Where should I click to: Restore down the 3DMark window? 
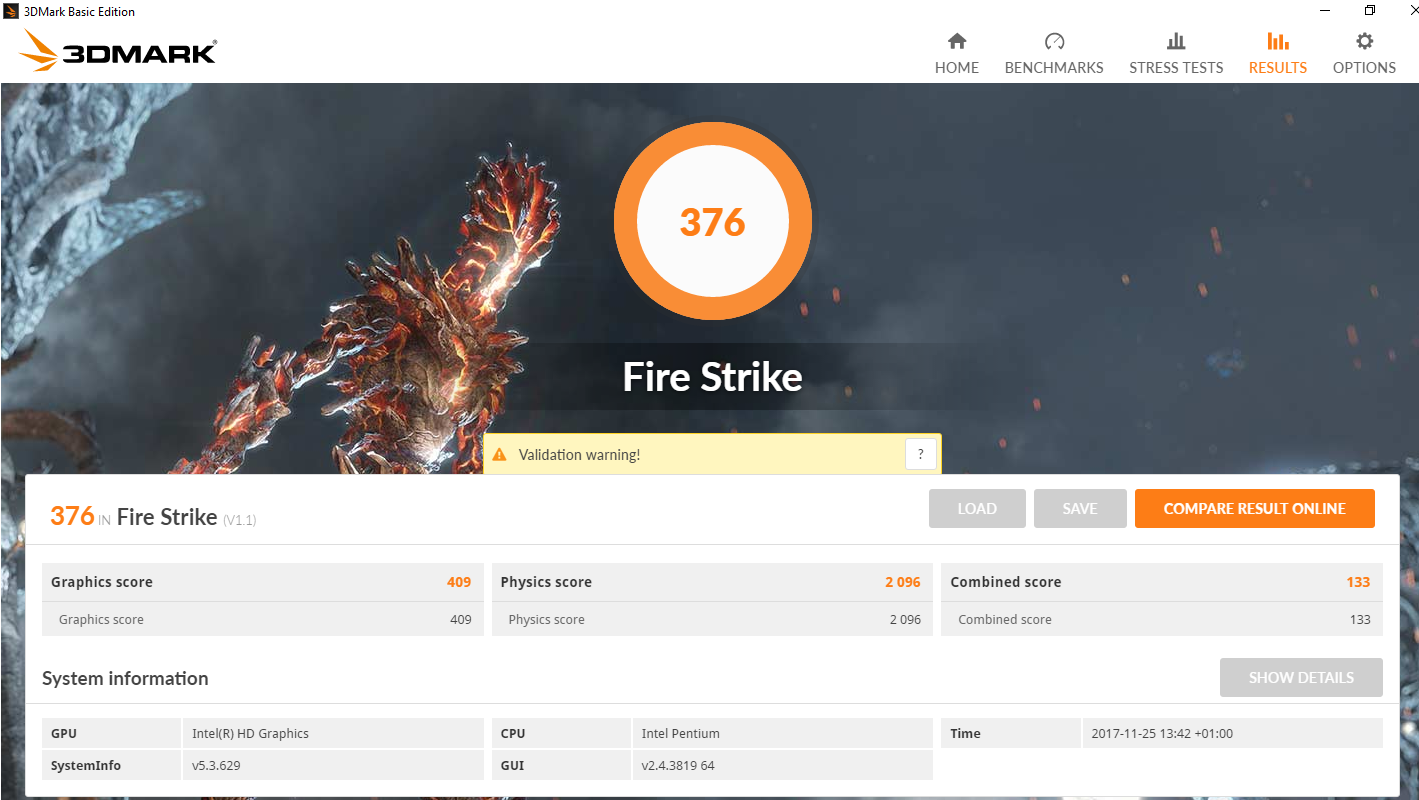pyautogui.click(x=1369, y=11)
